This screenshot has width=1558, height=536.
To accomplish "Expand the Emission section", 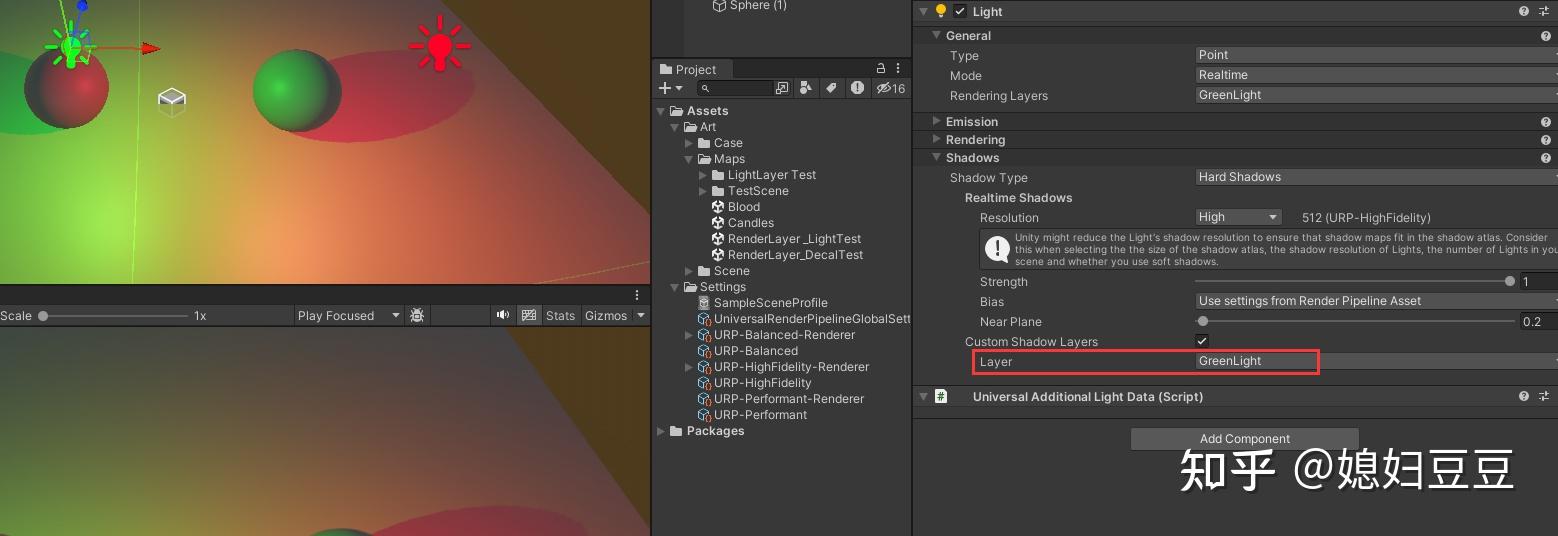I will coord(937,122).
